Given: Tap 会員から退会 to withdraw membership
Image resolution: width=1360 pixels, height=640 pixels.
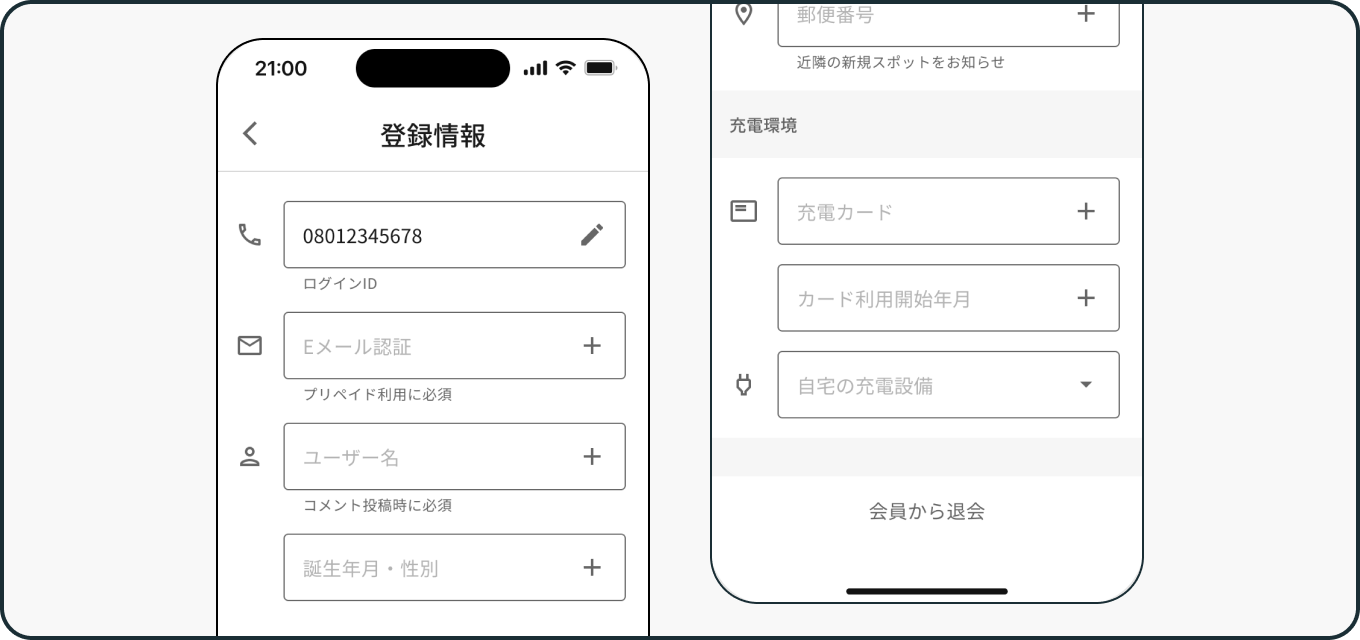Looking at the screenshot, I should tap(927, 511).
